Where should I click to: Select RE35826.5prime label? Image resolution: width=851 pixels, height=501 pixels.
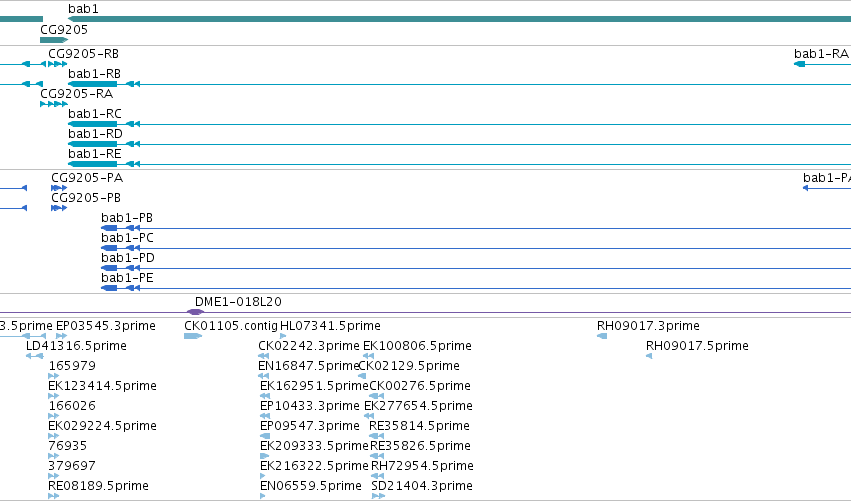point(420,446)
